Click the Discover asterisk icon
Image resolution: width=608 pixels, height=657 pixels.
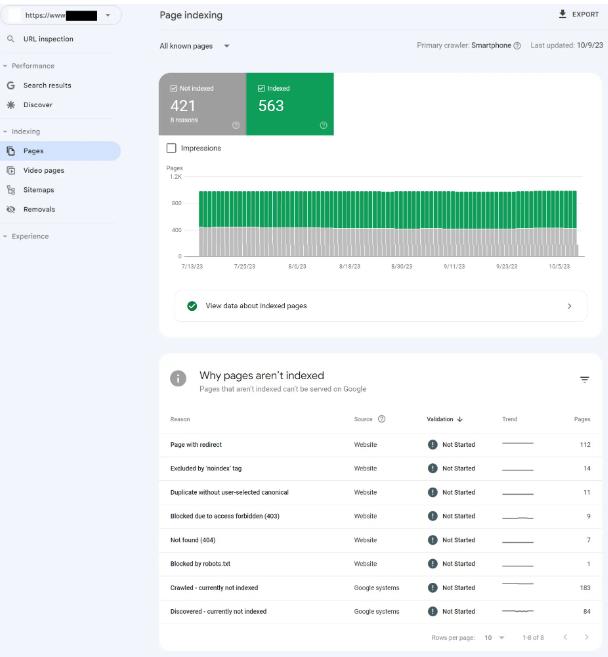coord(11,105)
